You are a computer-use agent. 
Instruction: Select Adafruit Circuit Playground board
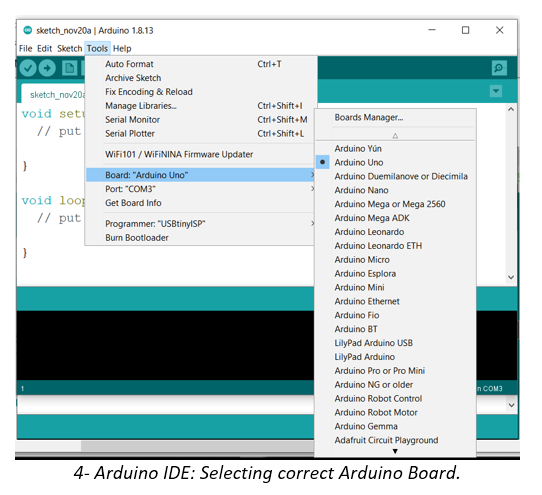(395, 440)
